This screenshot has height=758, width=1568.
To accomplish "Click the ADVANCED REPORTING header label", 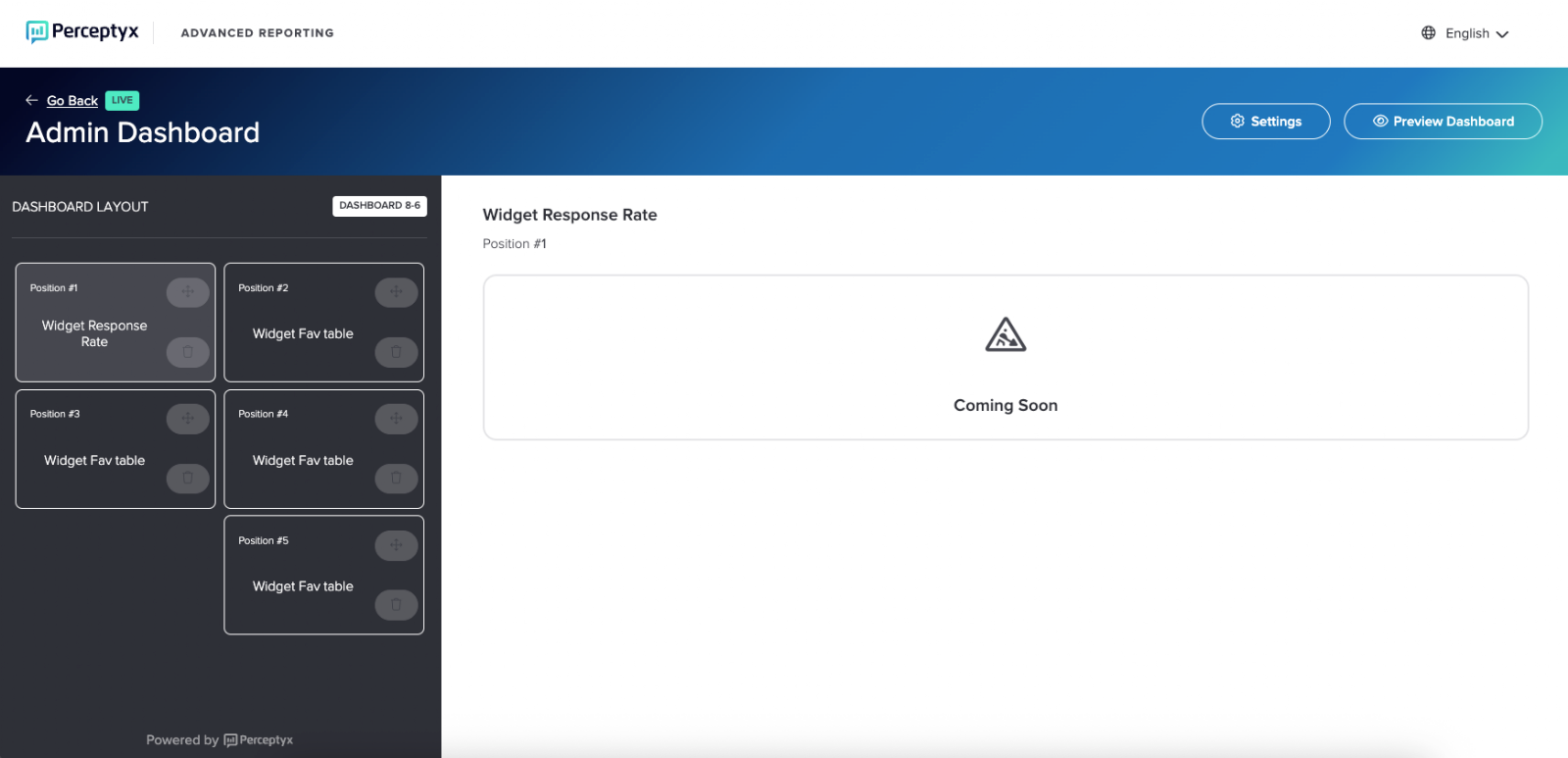I will point(258,33).
